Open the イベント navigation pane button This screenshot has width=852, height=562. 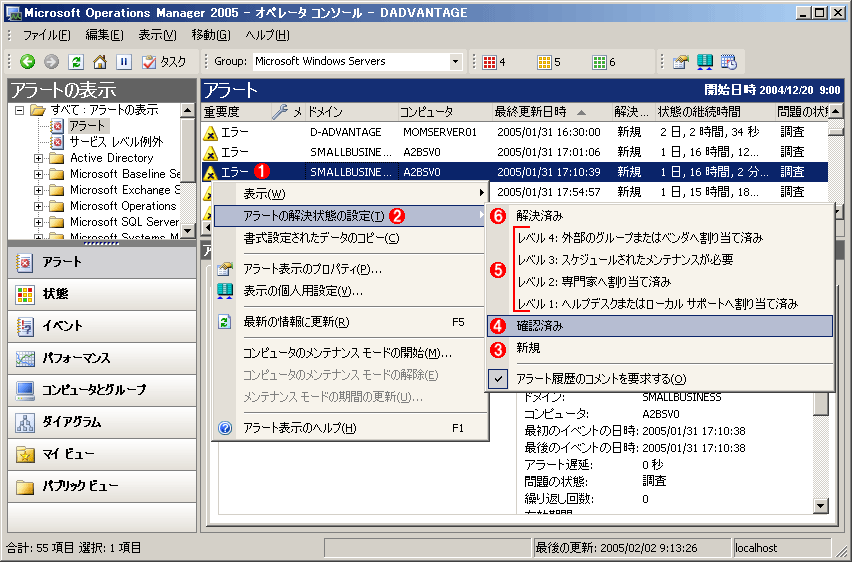click(102, 326)
